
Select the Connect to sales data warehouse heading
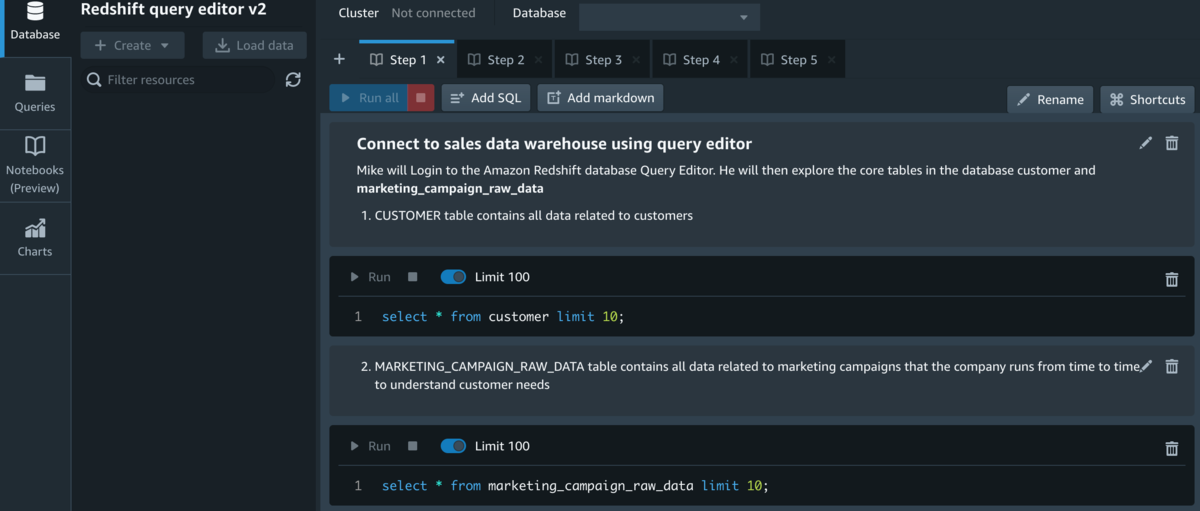pyautogui.click(x=554, y=144)
